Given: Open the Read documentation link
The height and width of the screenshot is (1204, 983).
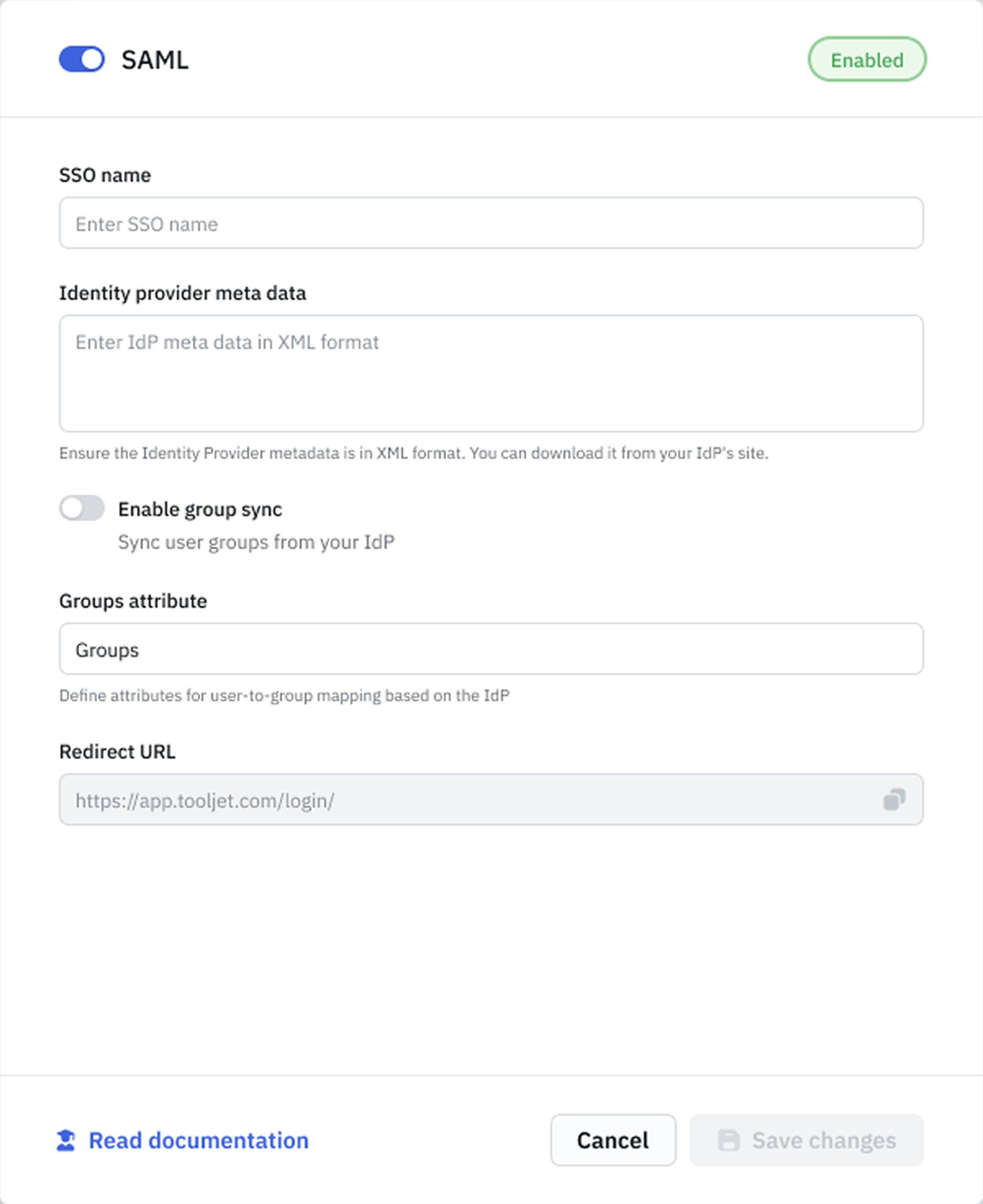Looking at the screenshot, I should [199, 1140].
